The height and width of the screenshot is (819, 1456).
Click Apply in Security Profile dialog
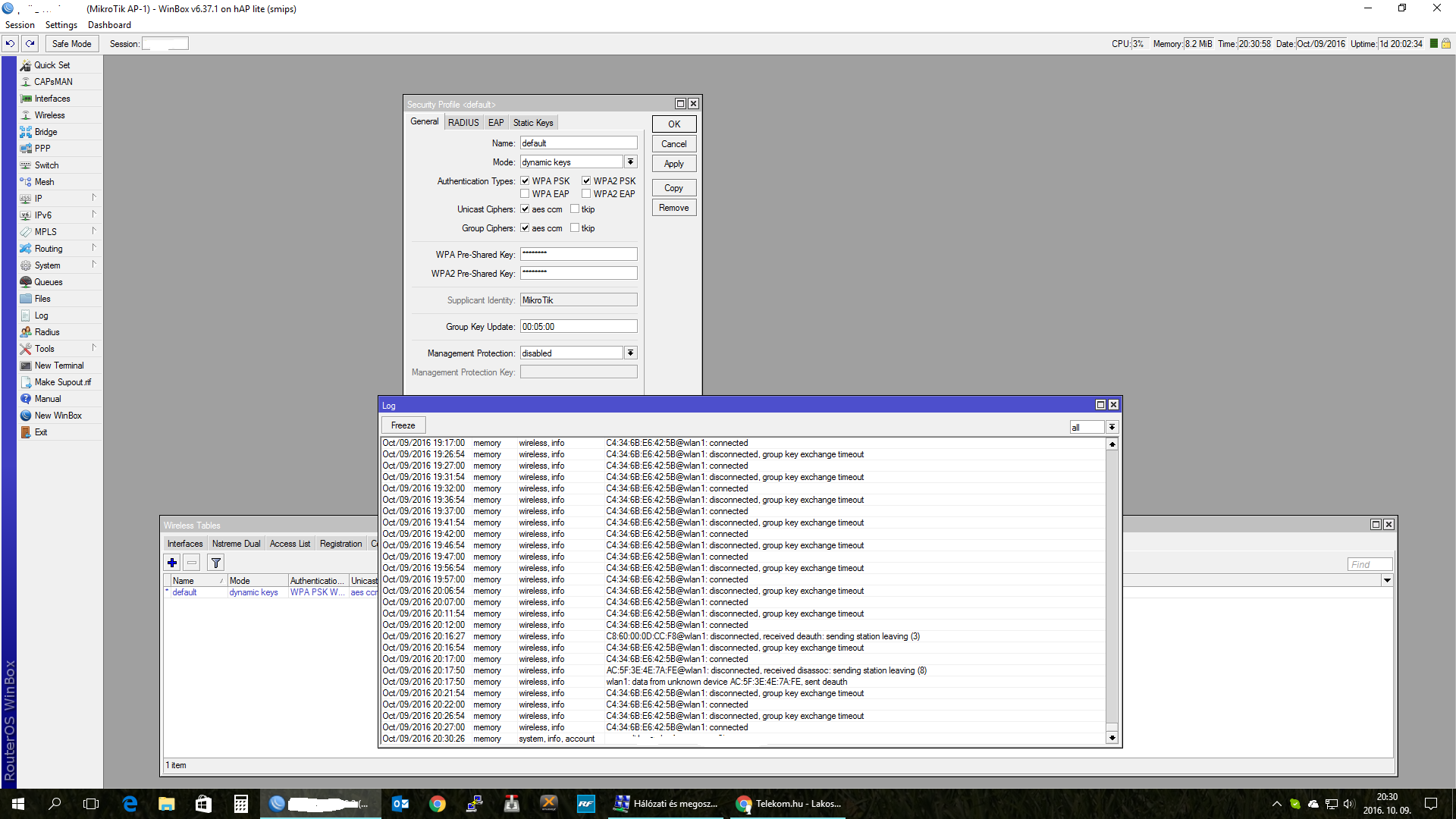click(x=674, y=164)
